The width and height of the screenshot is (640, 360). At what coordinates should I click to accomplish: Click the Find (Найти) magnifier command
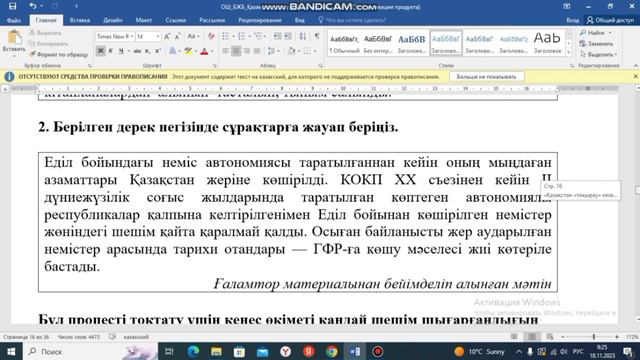593,33
